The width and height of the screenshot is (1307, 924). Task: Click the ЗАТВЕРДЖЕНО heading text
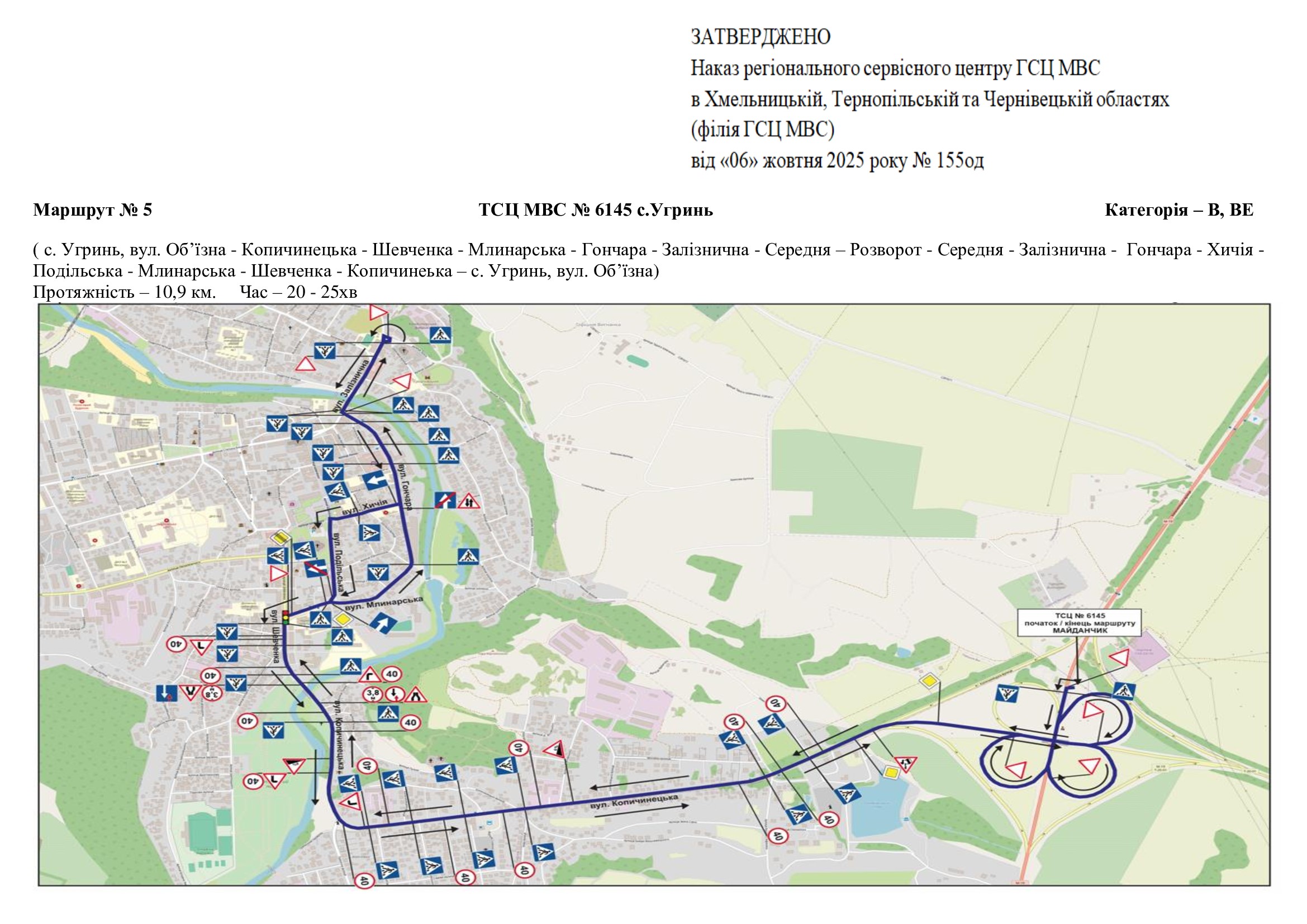coord(761,37)
